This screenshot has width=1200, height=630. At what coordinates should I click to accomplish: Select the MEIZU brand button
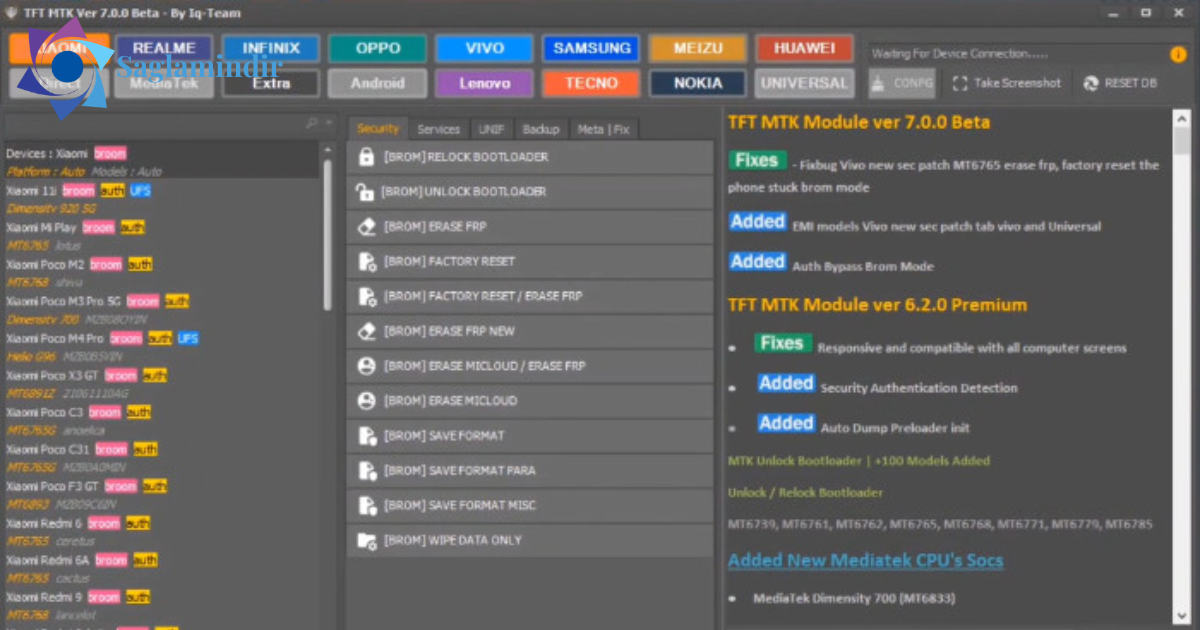tap(698, 48)
